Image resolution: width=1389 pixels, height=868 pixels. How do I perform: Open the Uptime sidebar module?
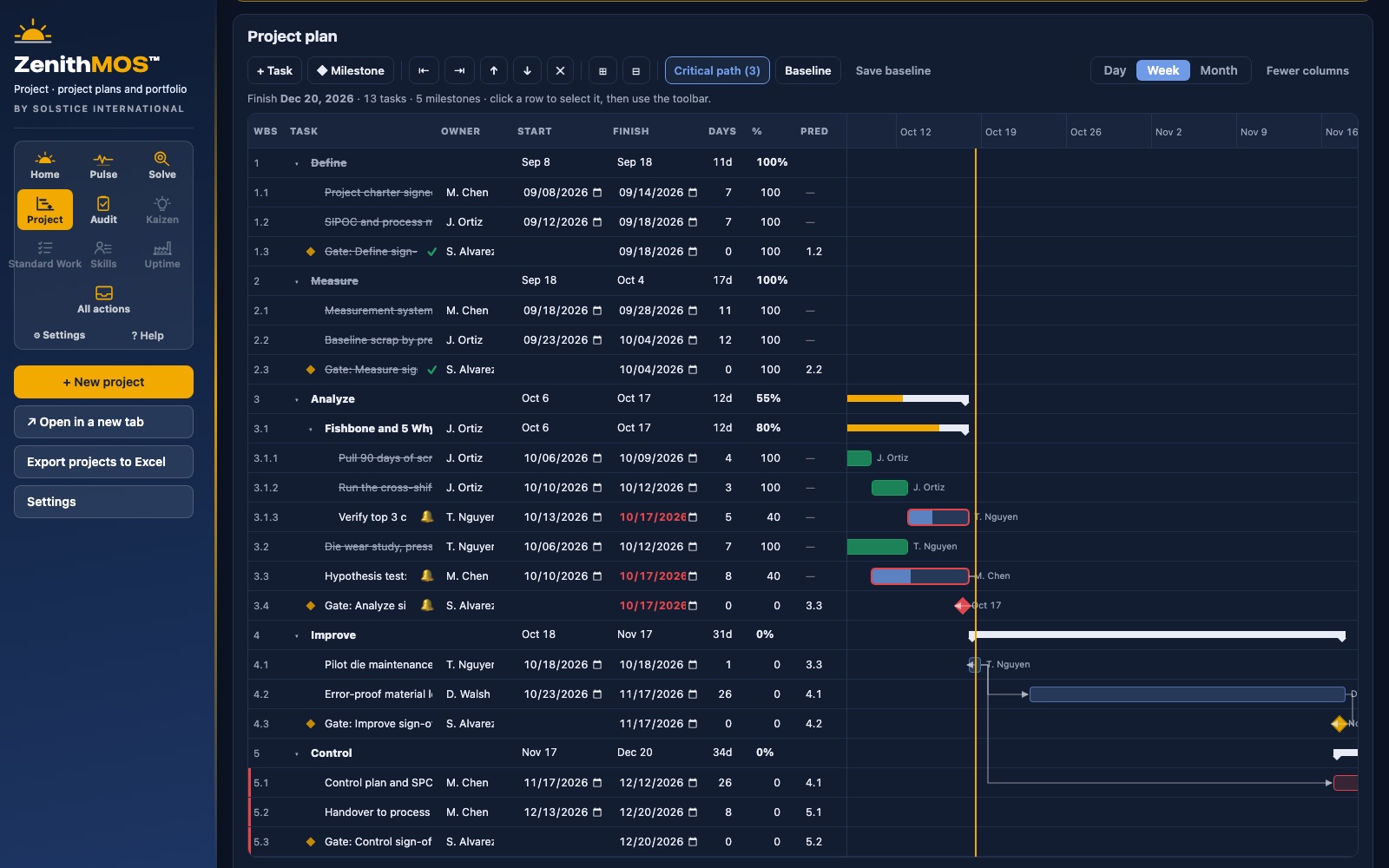click(x=162, y=255)
